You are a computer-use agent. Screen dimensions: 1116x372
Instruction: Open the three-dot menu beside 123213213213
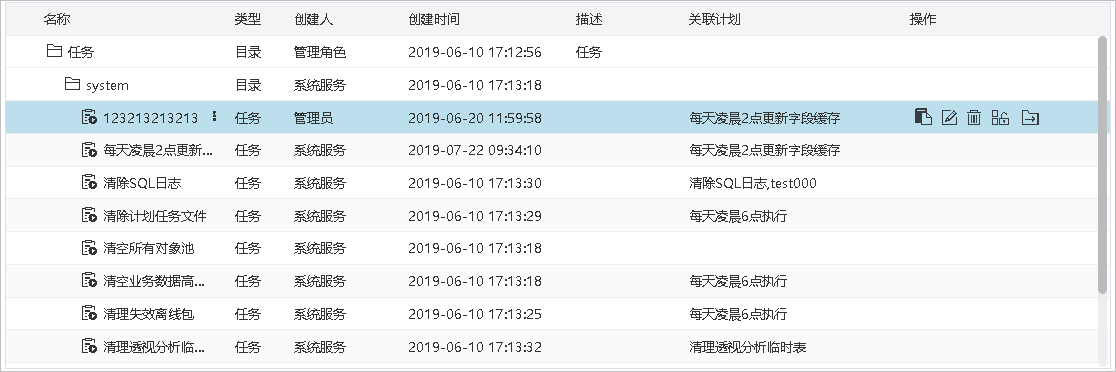click(214, 117)
